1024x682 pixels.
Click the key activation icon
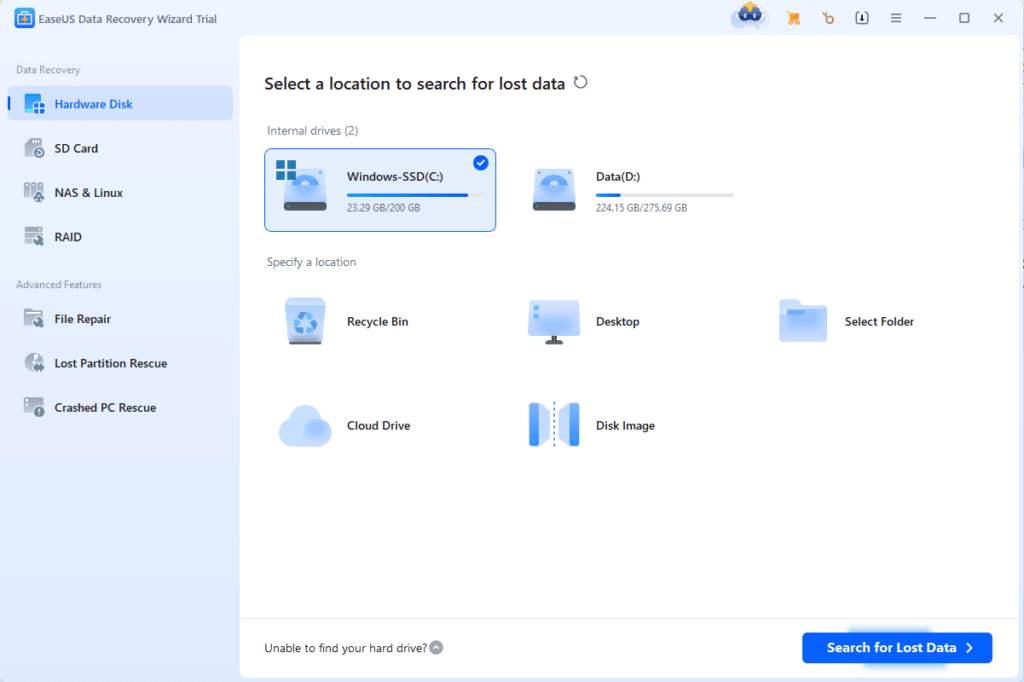click(x=827, y=18)
